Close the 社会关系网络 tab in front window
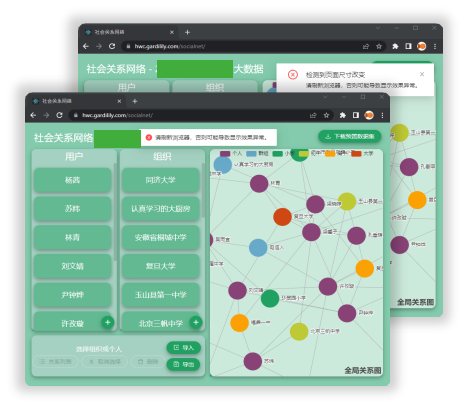 click(119, 101)
